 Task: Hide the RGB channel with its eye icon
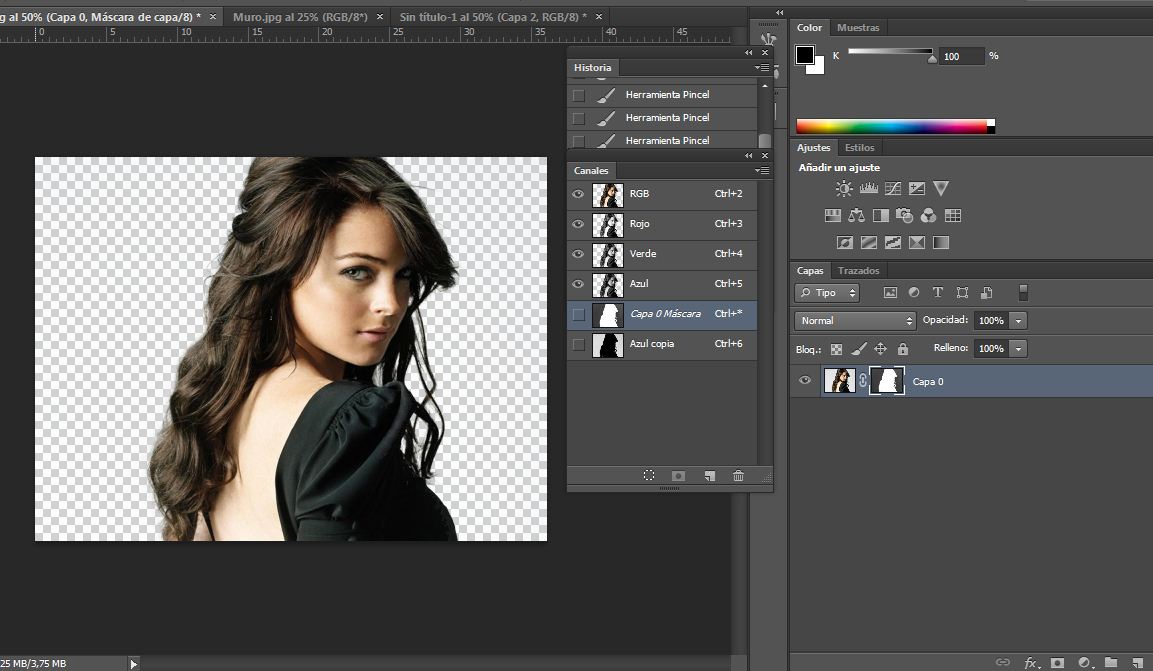[x=577, y=194]
